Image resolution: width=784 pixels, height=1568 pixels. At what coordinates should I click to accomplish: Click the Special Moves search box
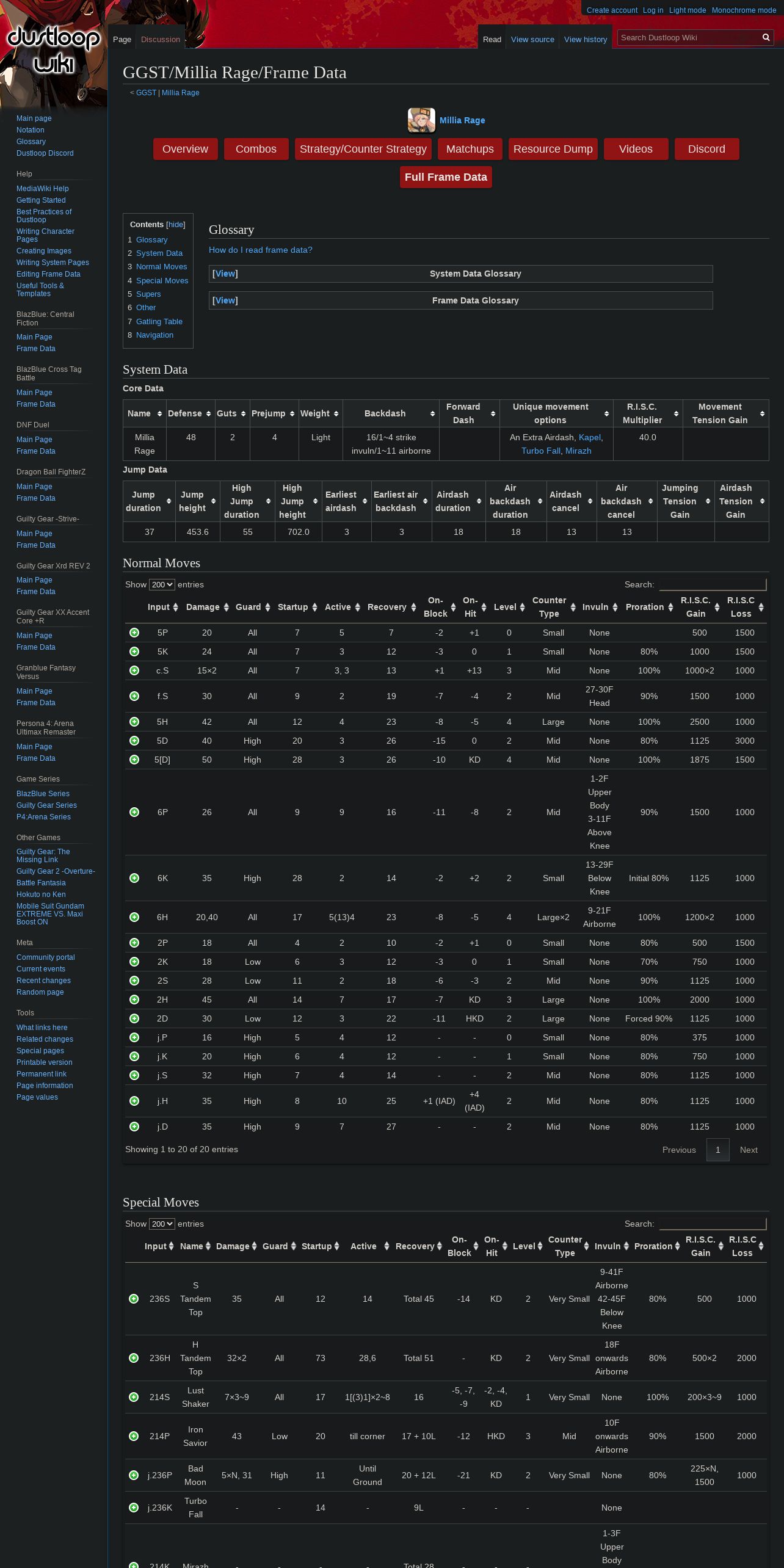713,1224
